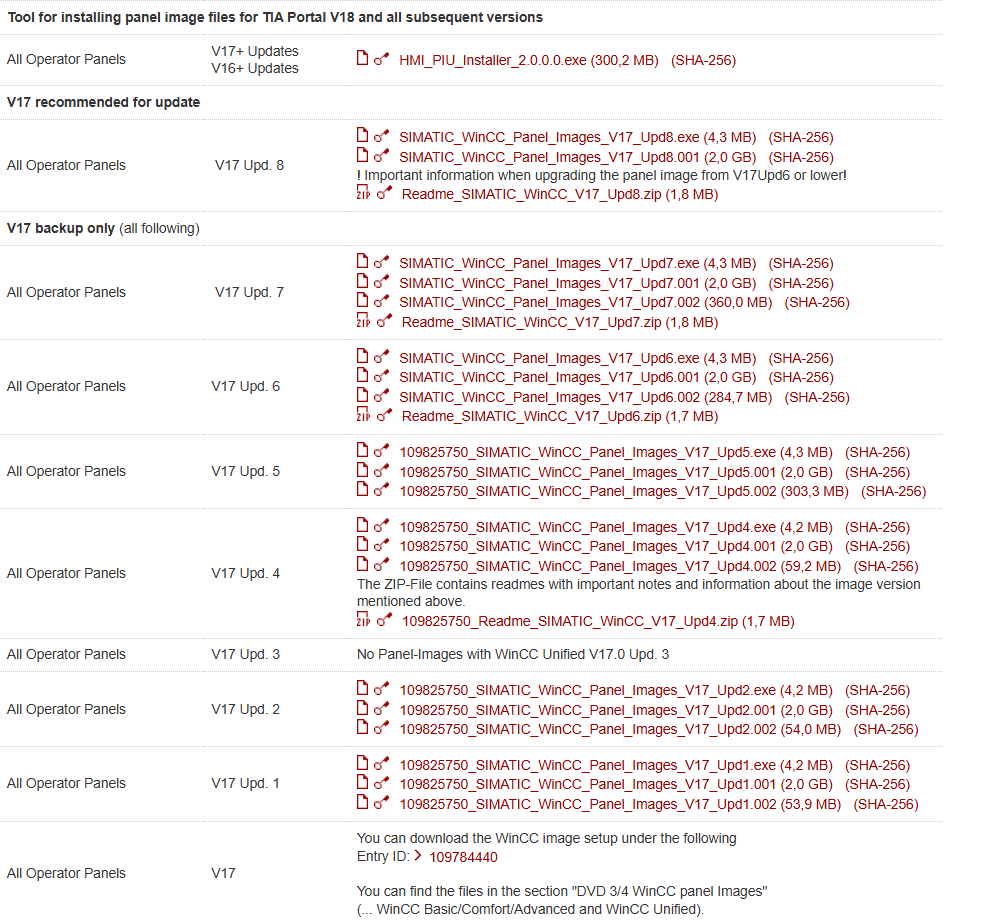Click file icon beside HMI_PIU_Installer_2.0.0.0.exe

[x=363, y=59]
